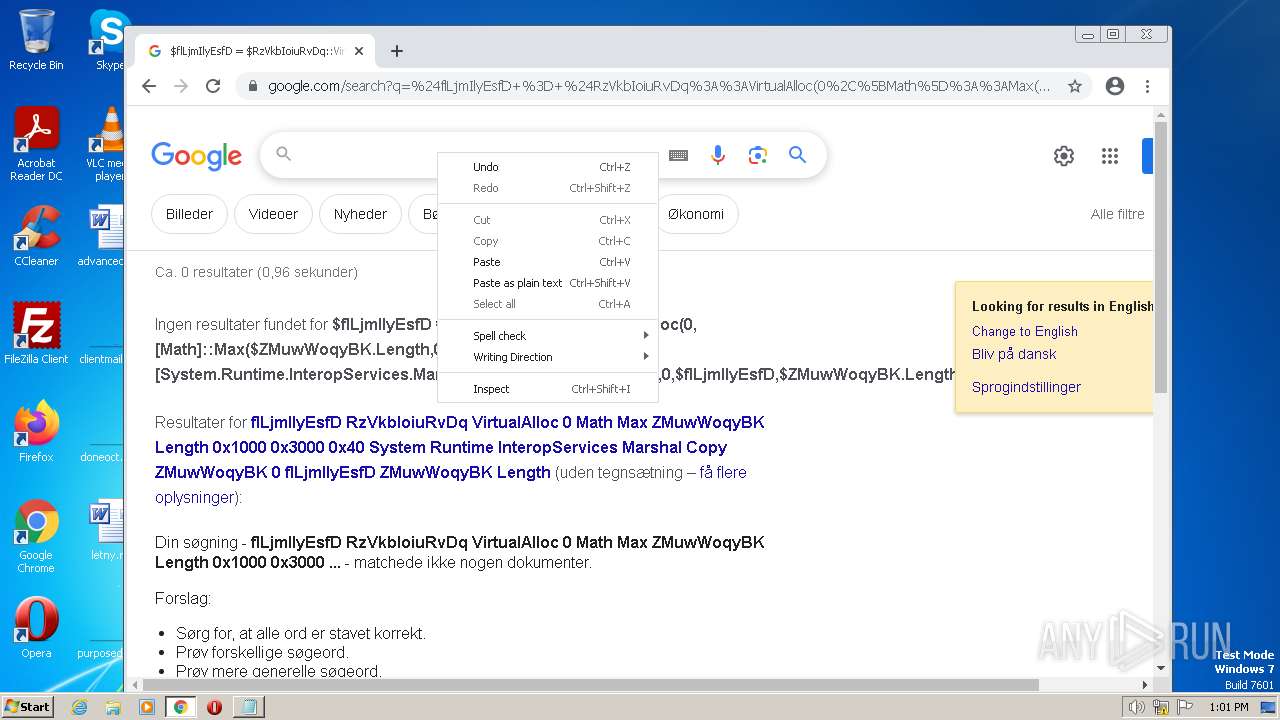
Task: Reload the page with refresh icon
Action: tap(213, 86)
